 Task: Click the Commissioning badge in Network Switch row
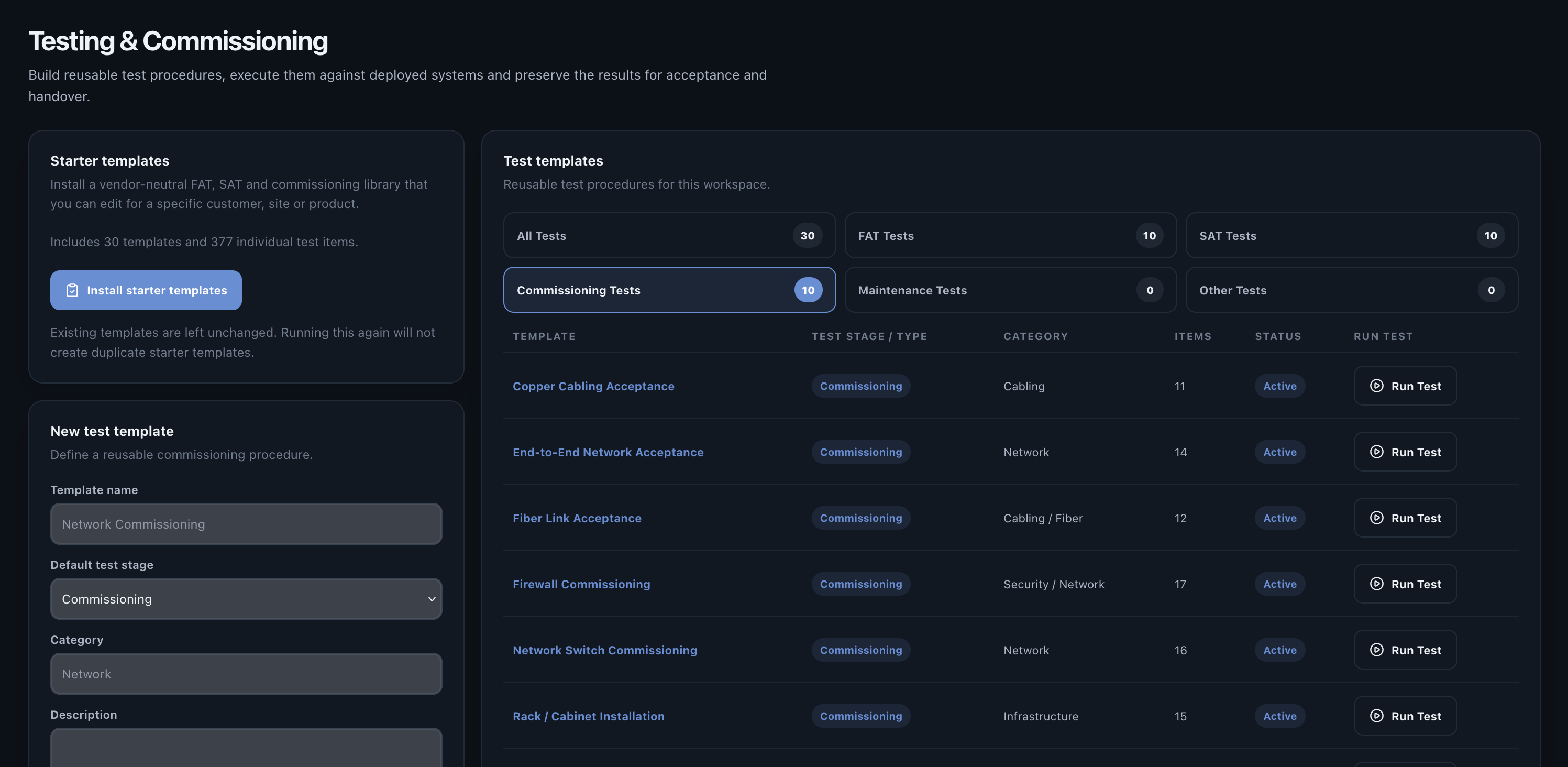pyautogui.click(x=860, y=650)
